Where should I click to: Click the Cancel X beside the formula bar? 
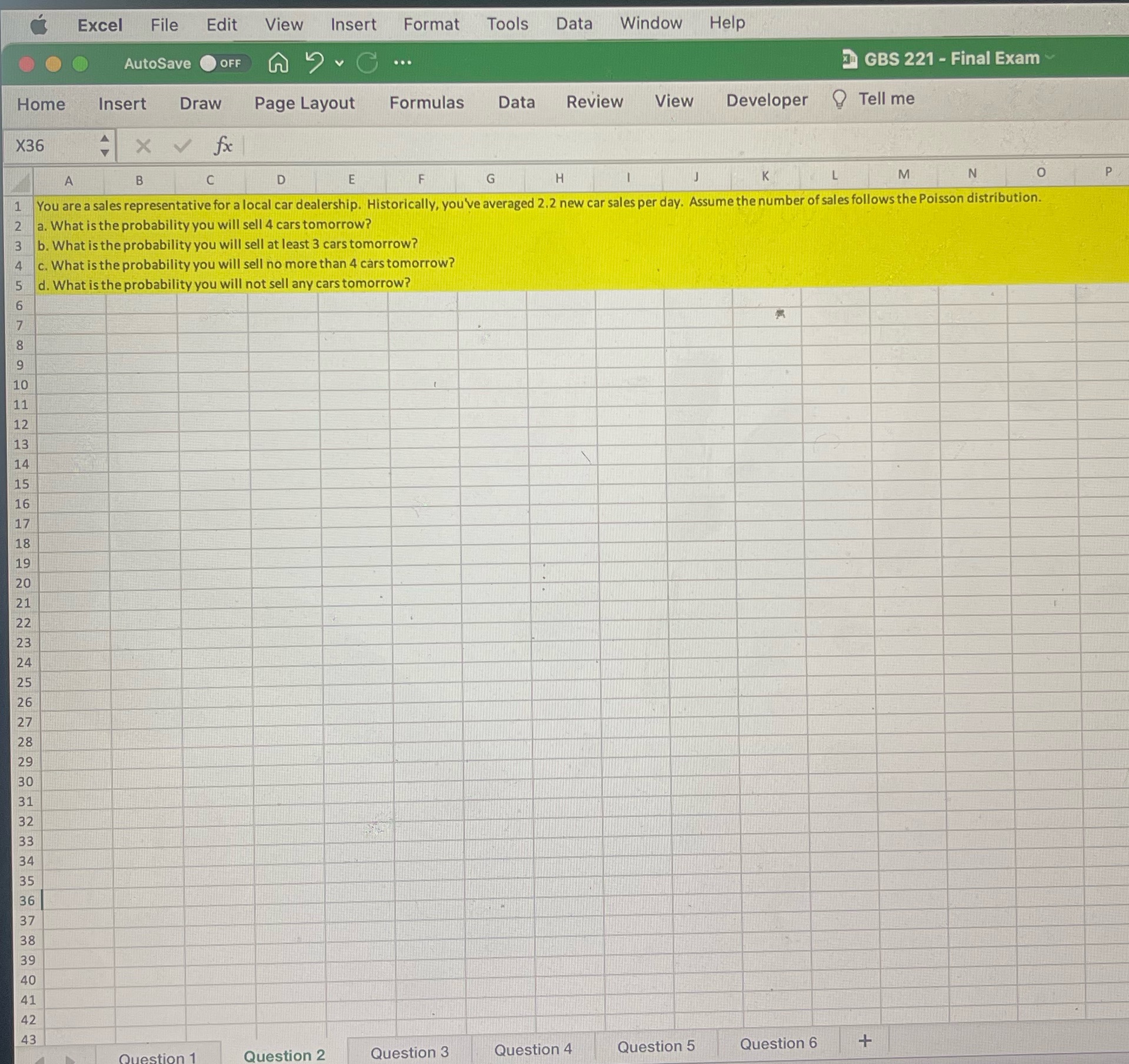coord(142,145)
